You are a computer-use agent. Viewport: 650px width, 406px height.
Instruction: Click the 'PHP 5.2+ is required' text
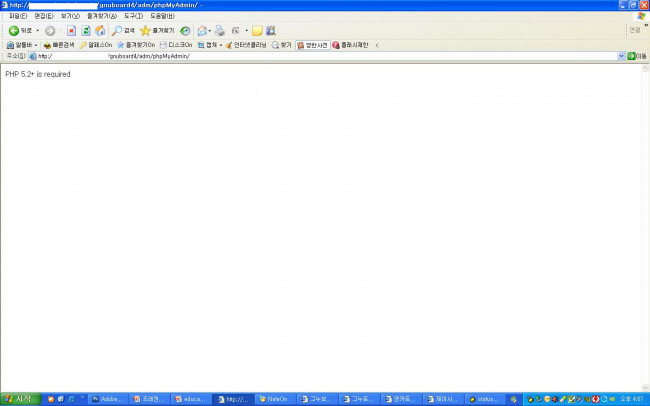(x=38, y=74)
